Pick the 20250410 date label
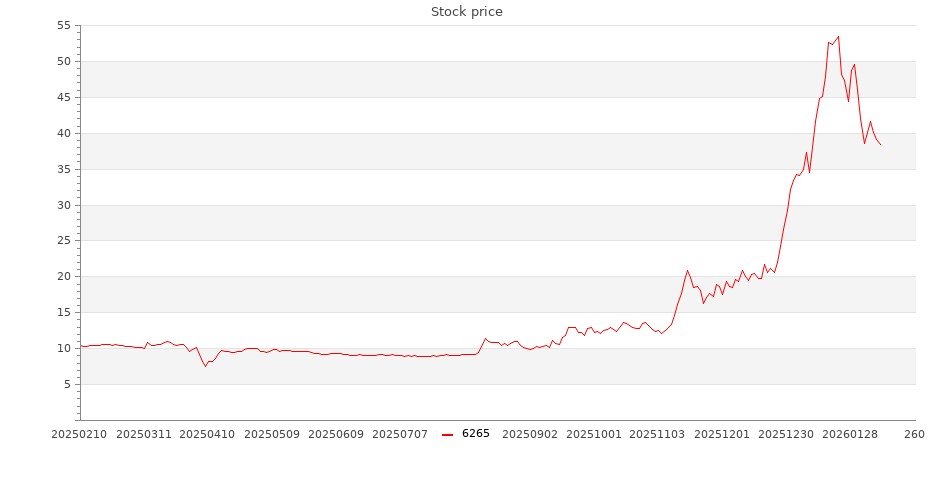Viewport: 935px width, 500px height. pos(207,434)
